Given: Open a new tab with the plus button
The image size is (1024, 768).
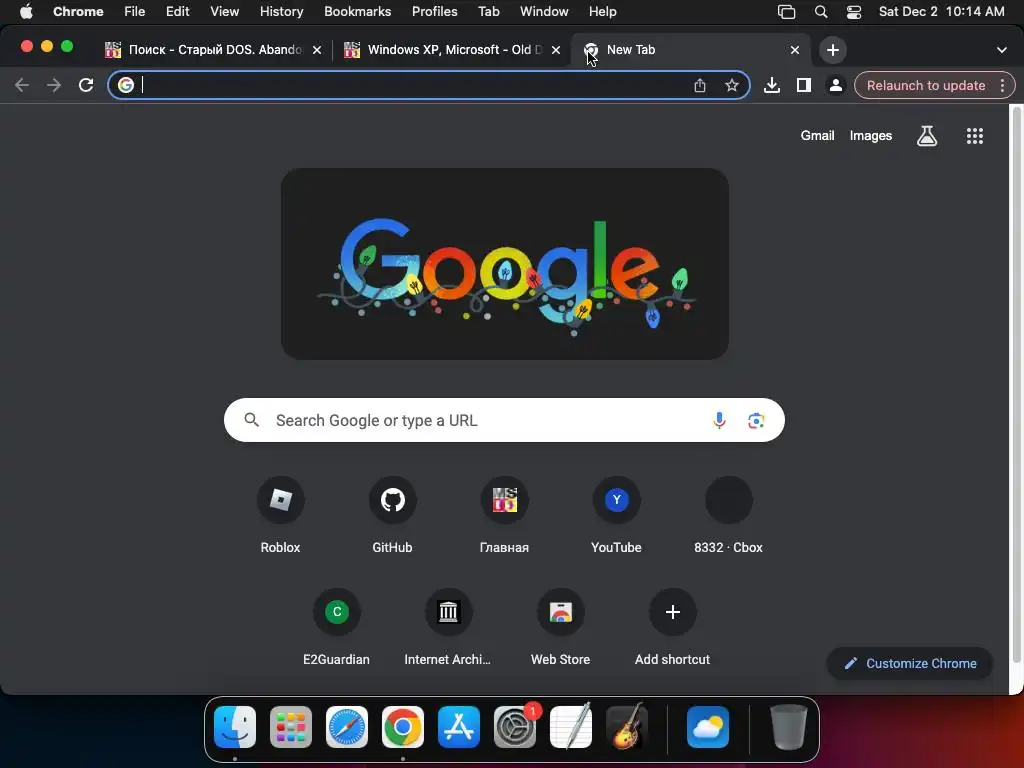Looking at the screenshot, I should click(x=833, y=50).
